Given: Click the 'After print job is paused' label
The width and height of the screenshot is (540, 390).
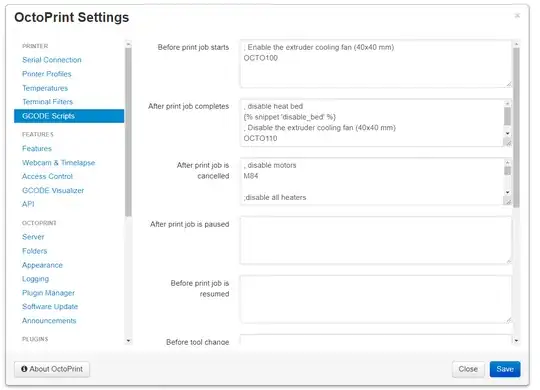Looking at the screenshot, I should pos(189,224).
